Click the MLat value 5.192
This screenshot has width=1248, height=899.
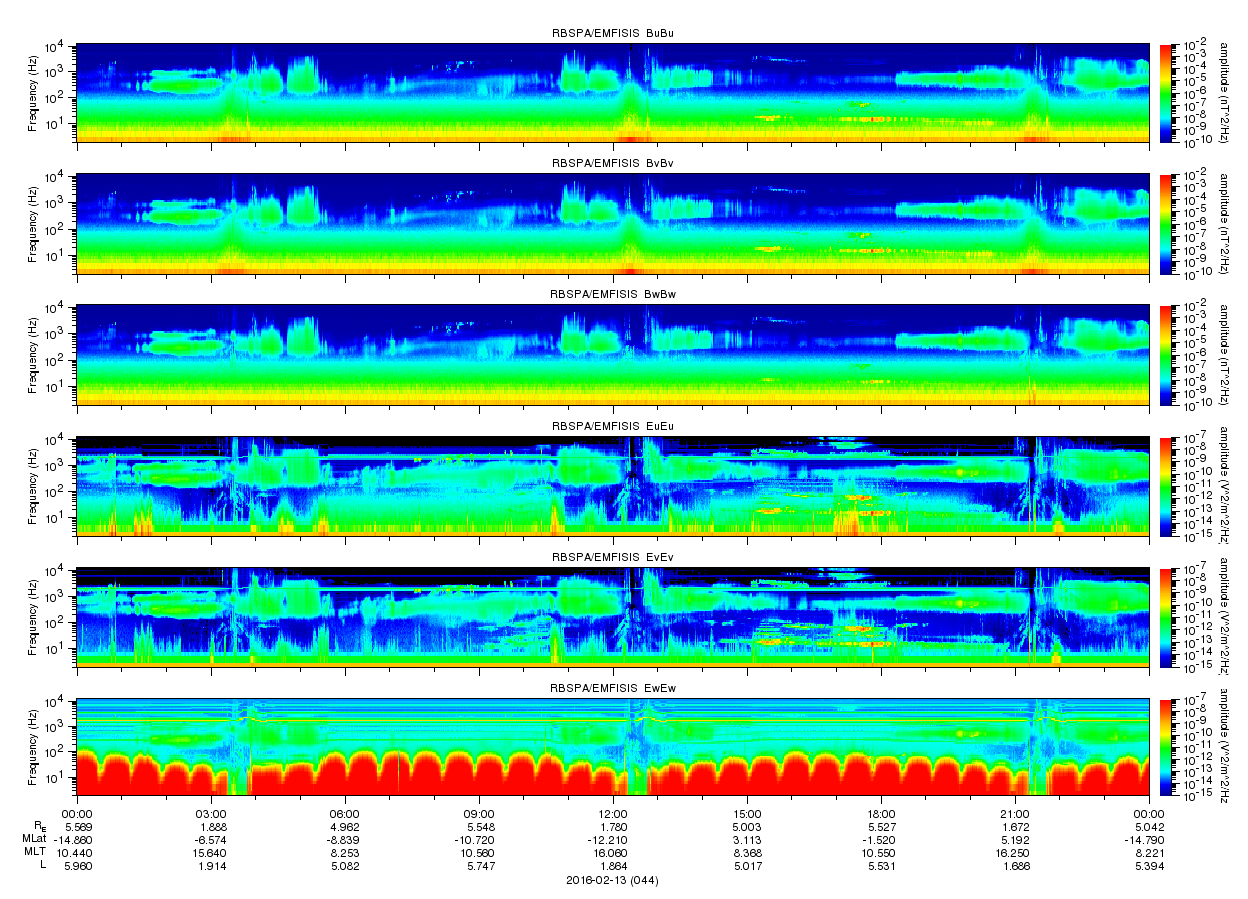click(x=1015, y=839)
